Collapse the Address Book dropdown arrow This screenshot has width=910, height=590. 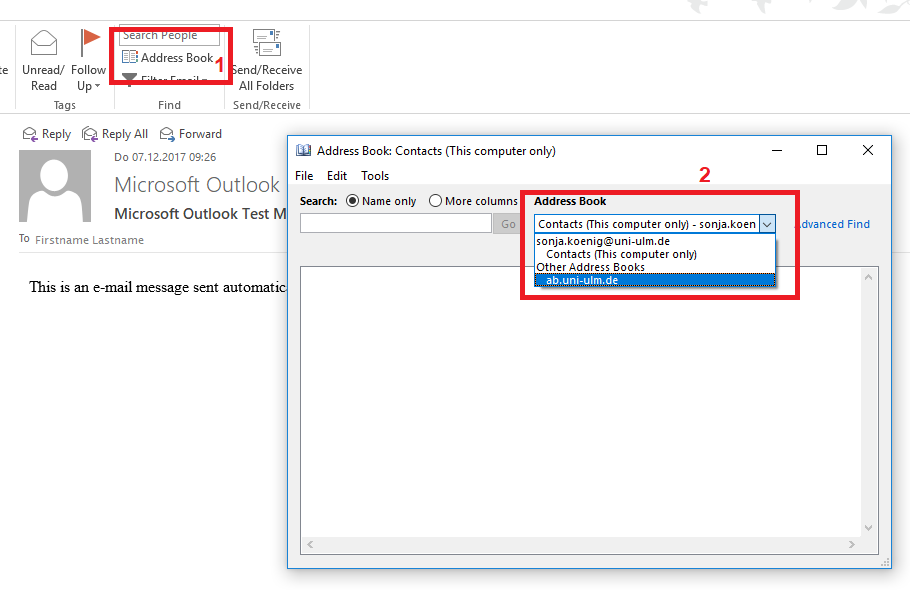(x=767, y=224)
